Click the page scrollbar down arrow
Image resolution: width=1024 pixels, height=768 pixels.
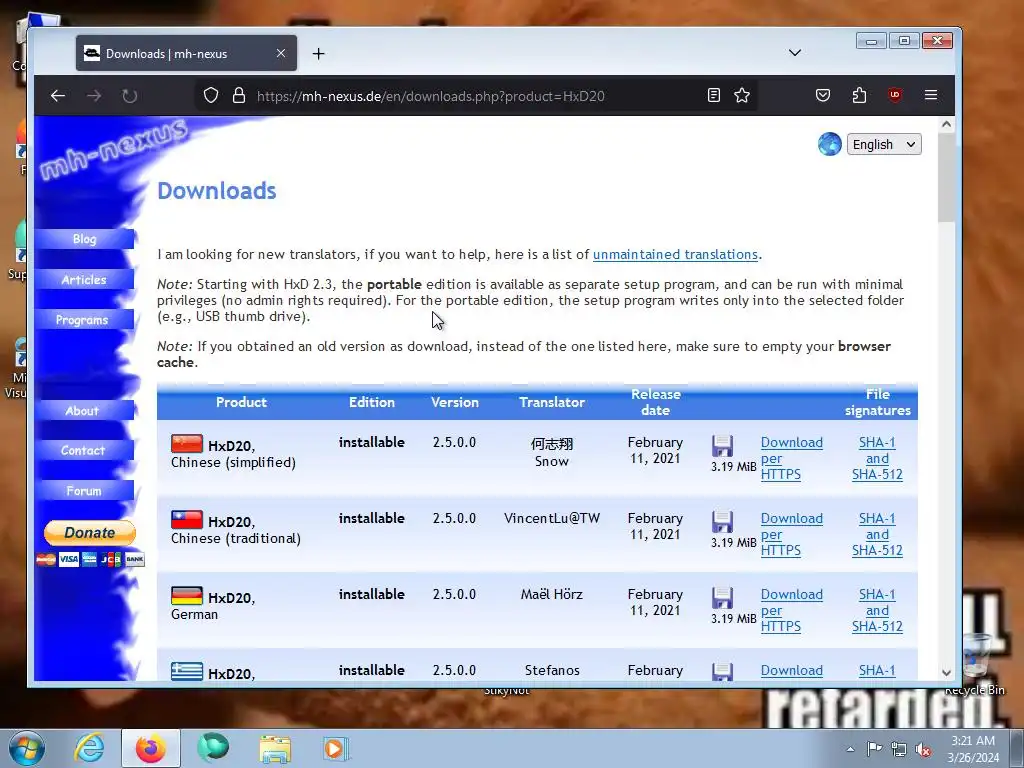946,673
